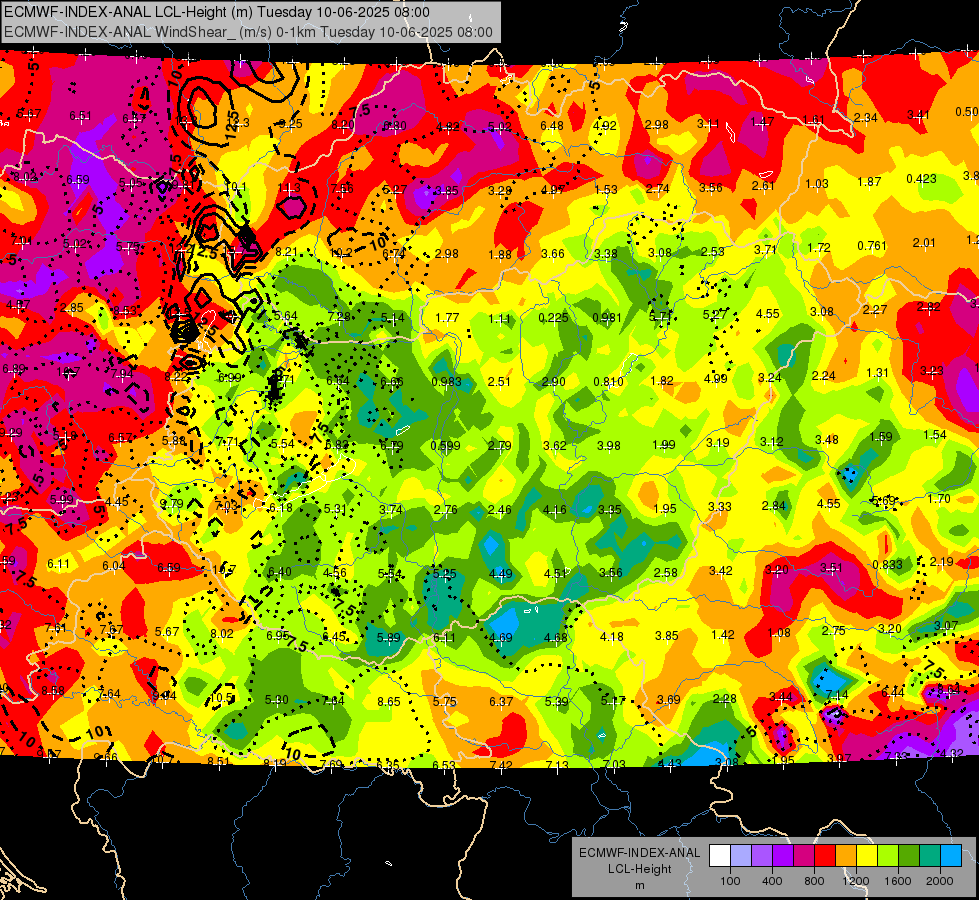This screenshot has width=979, height=900.
Task: Pick the pure purple legend swatch
Action: pos(783,856)
